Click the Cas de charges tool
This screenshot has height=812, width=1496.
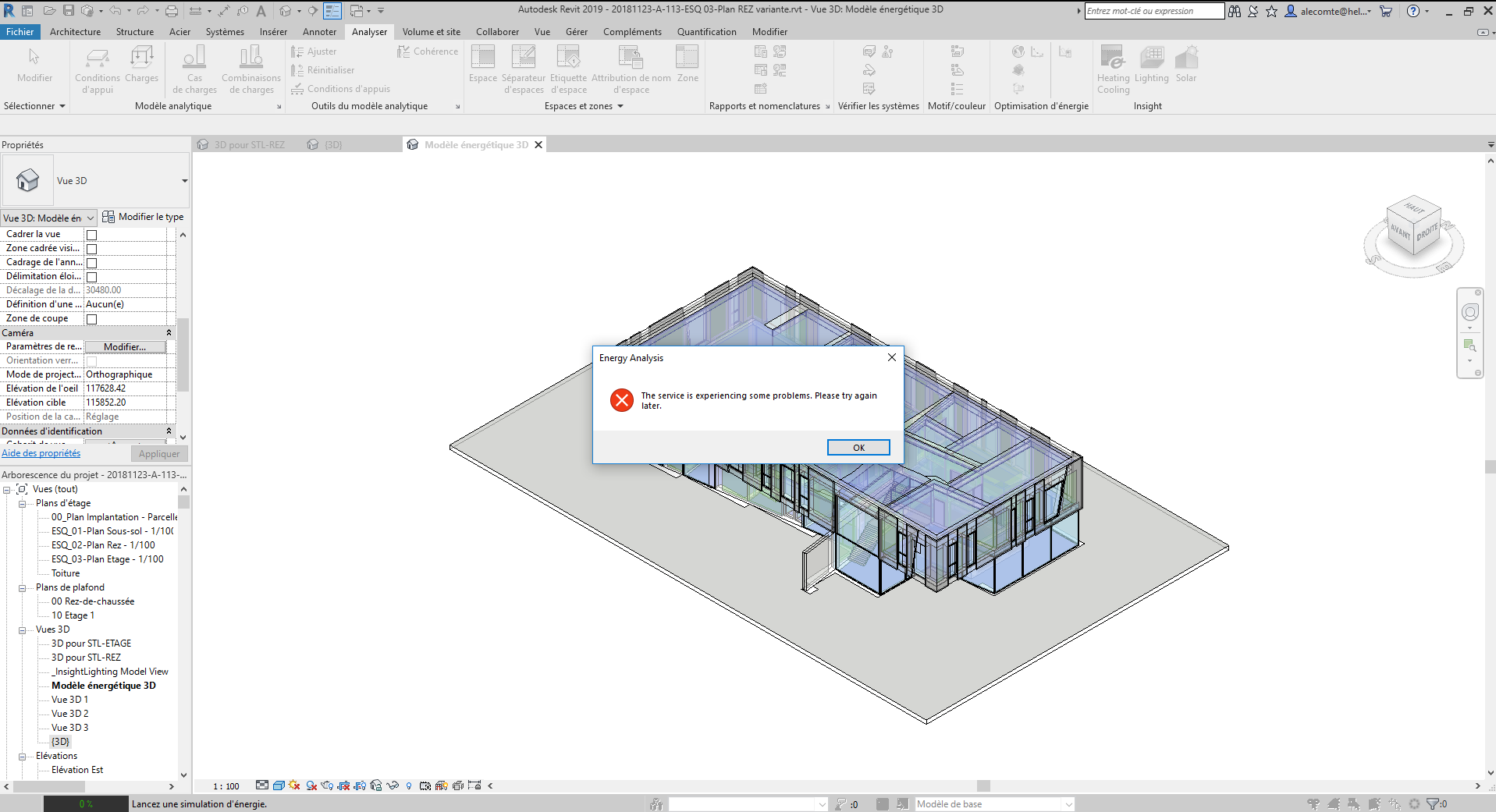tap(194, 69)
